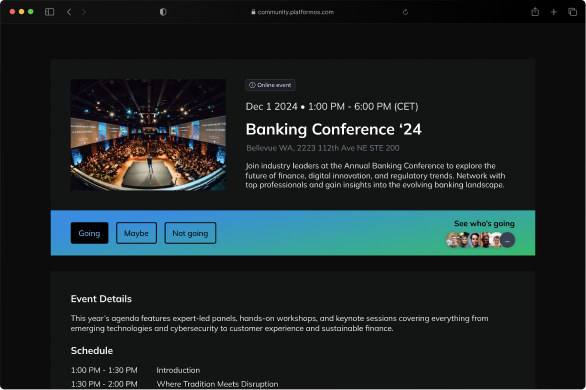586x390 pixels.
Task: Select the Going RSVP option
Action: (89, 233)
